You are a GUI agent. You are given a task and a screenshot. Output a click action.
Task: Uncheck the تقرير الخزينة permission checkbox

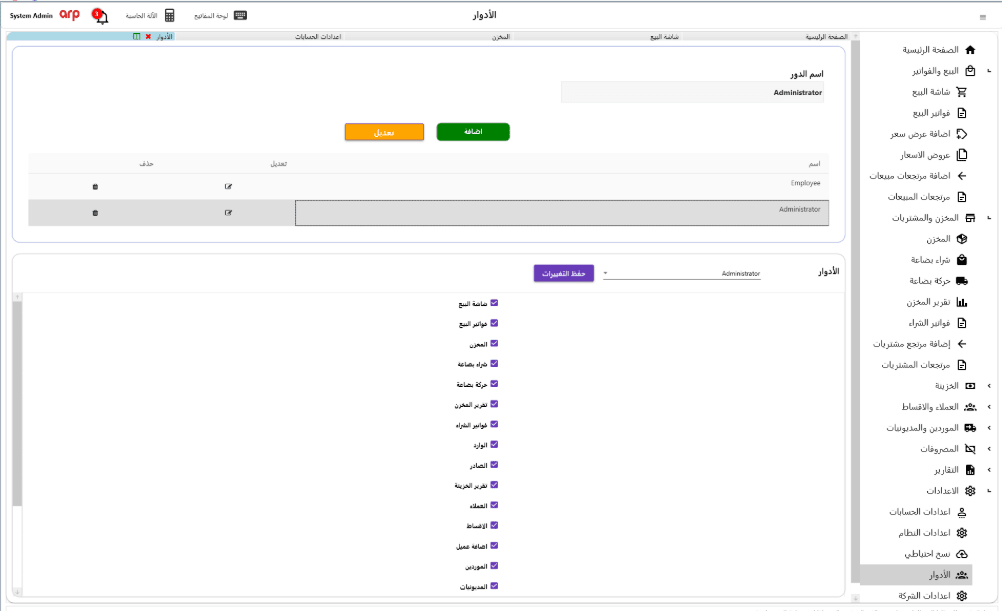[494, 485]
